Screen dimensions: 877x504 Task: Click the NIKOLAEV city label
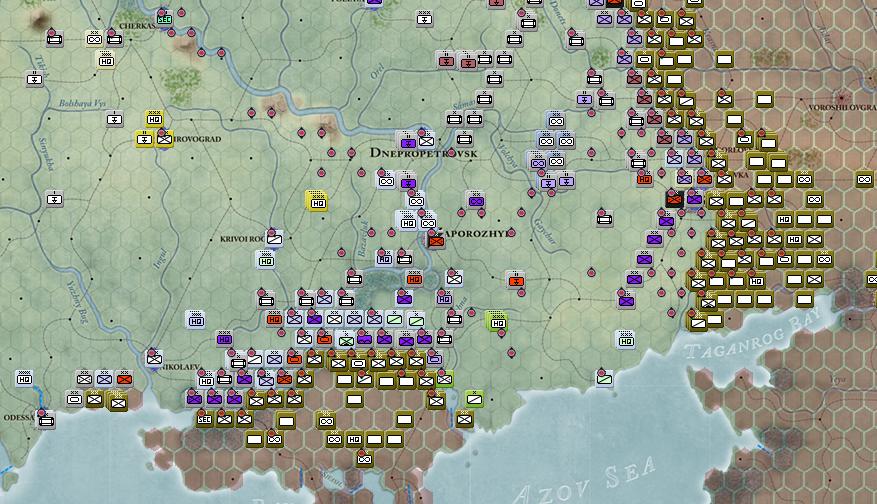pos(181,367)
